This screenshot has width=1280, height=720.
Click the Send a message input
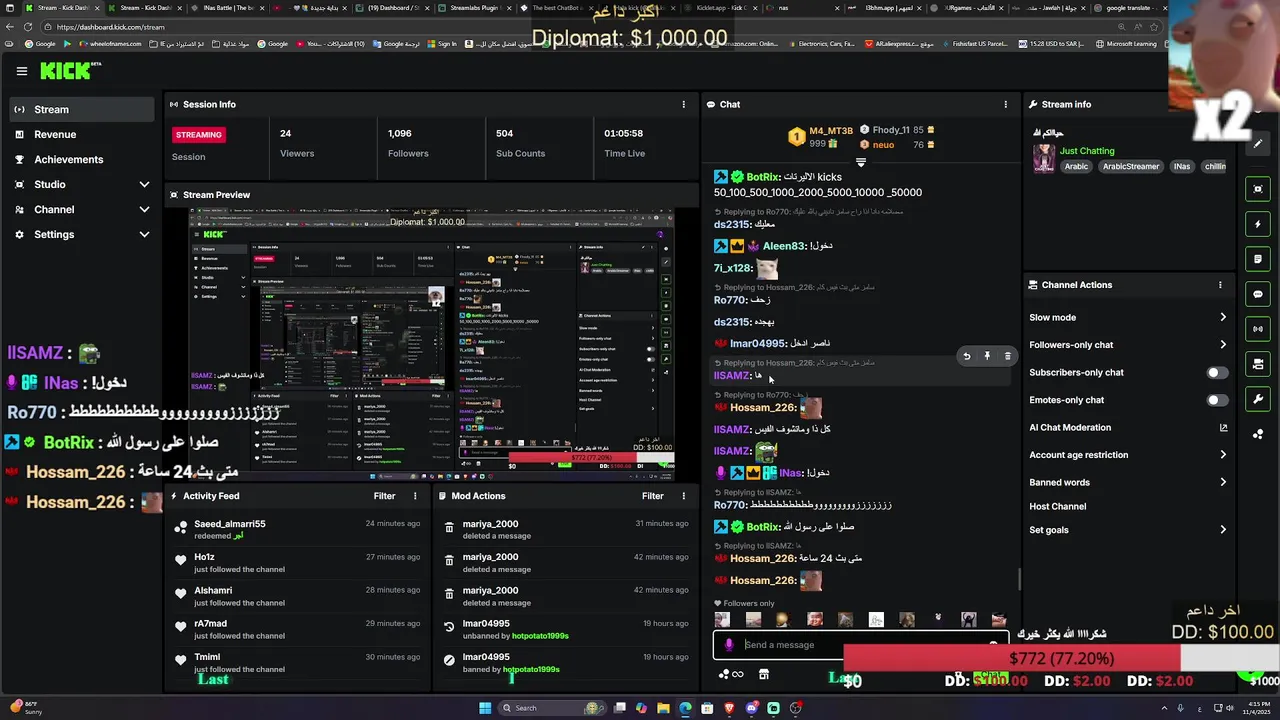coord(862,645)
